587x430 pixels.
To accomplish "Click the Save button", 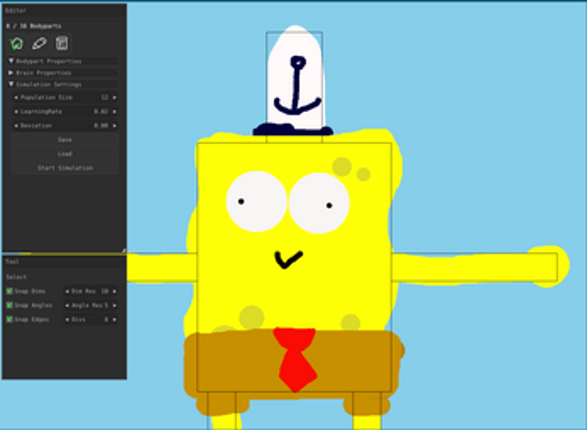I will click(x=65, y=140).
